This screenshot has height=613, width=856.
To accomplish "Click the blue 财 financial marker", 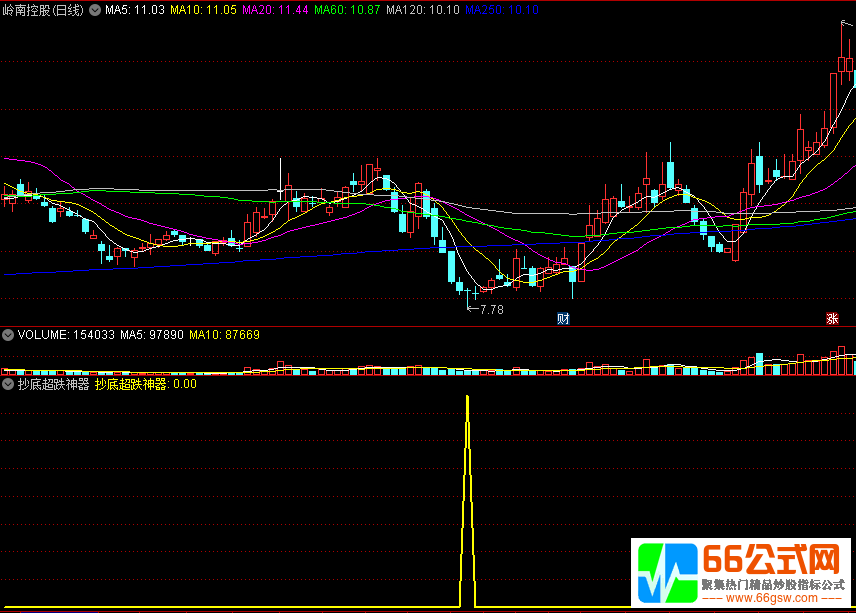I will 563,319.
